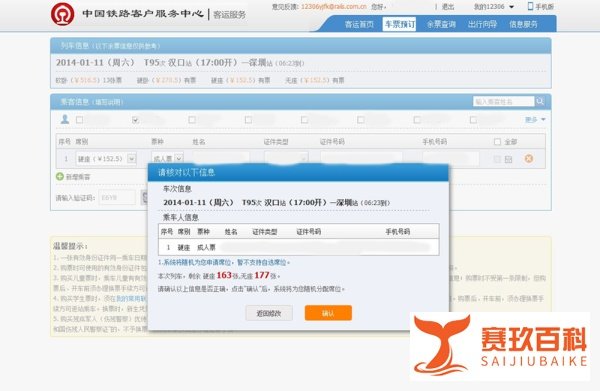The width and height of the screenshot is (600, 391).
Task: Open 填写说明 link in passenger header
Action: coord(109,102)
